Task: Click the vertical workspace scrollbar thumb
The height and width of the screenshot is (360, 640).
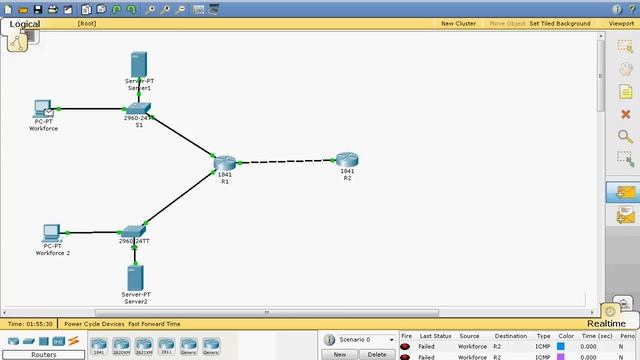Action: coord(601,76)
